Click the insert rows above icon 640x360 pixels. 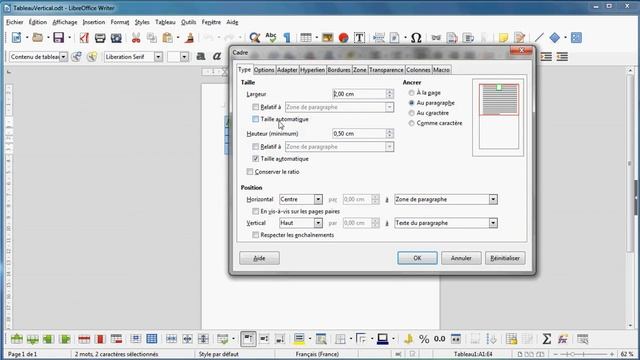point(17,339)
